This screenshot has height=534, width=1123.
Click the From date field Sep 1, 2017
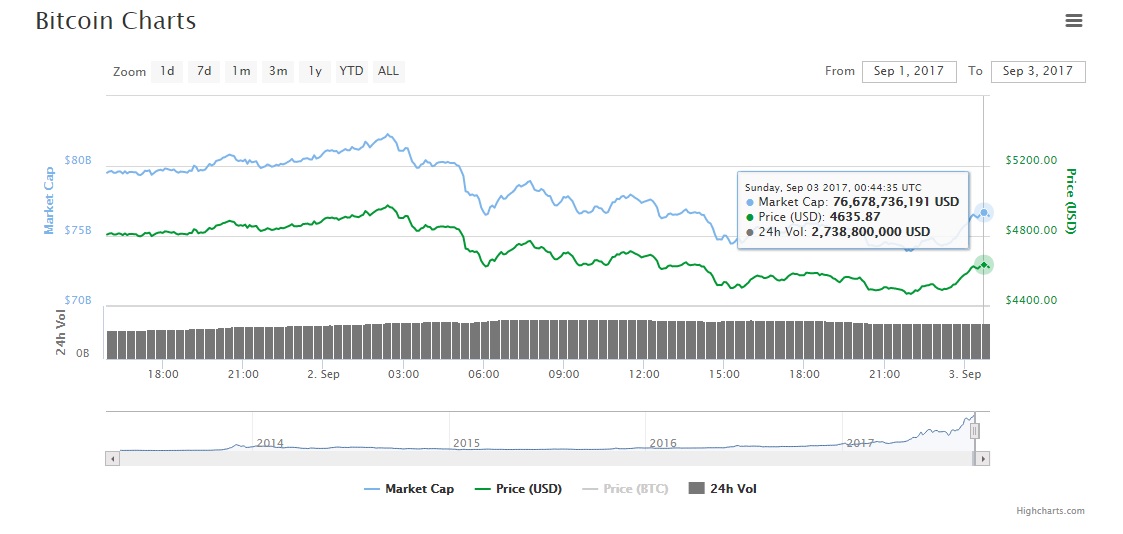pyautogui.click(x=908, y=71)
